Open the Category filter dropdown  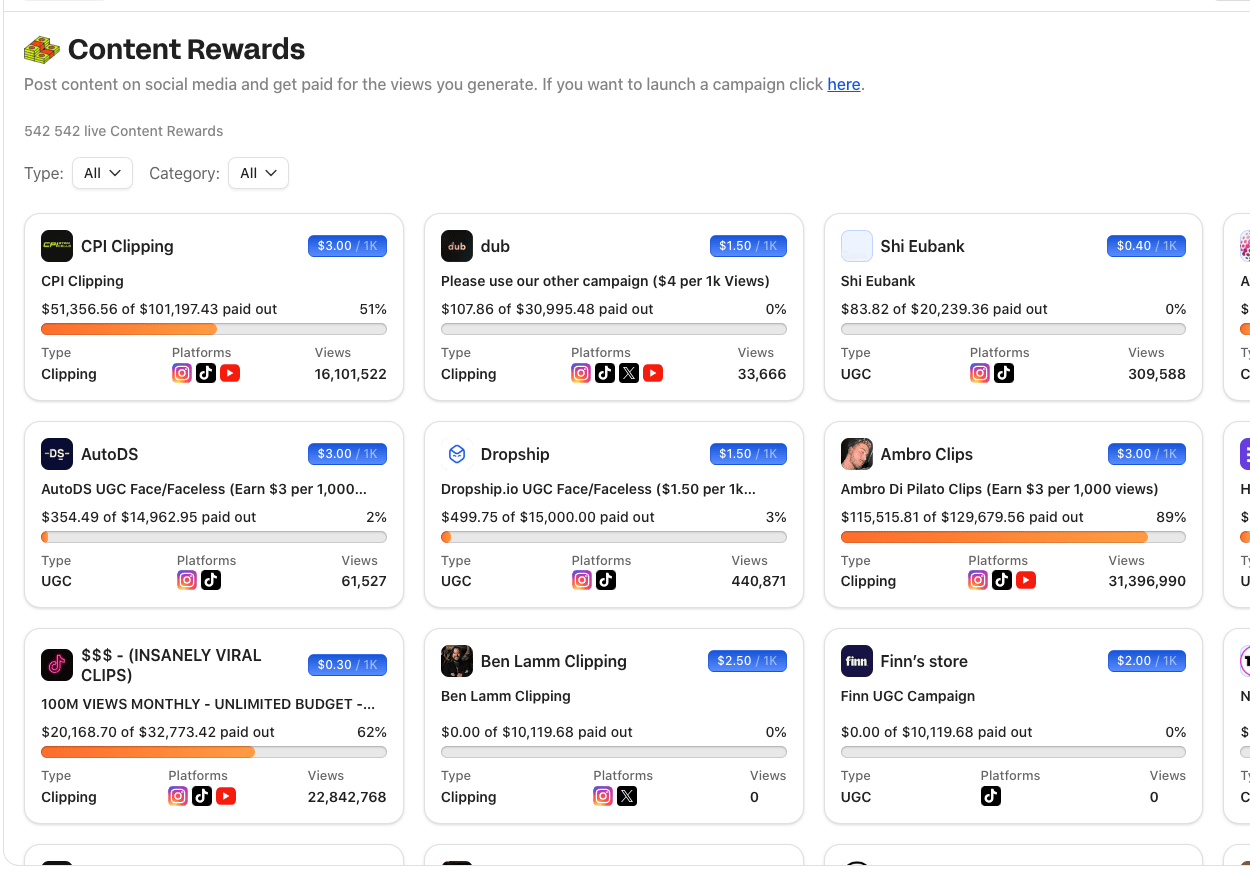click(x=258, y=173)
